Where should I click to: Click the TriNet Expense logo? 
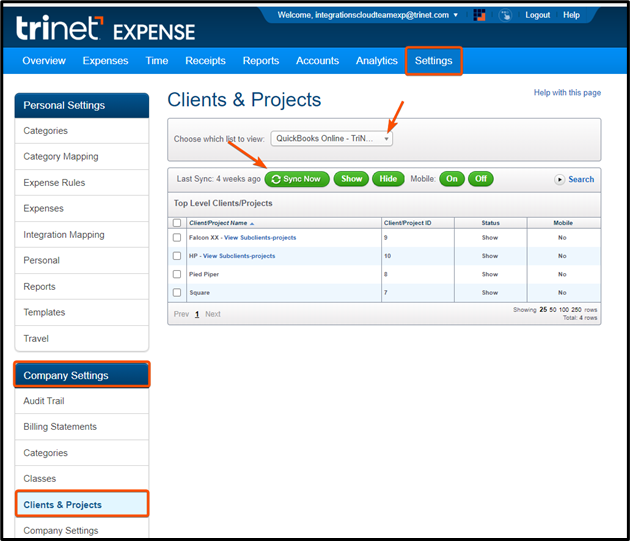click(x=105, y=28)
